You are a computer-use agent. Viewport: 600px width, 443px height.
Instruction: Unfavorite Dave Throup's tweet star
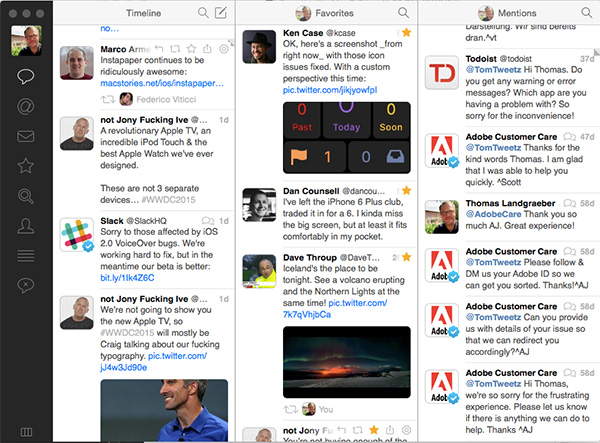(x=406, y=257)
